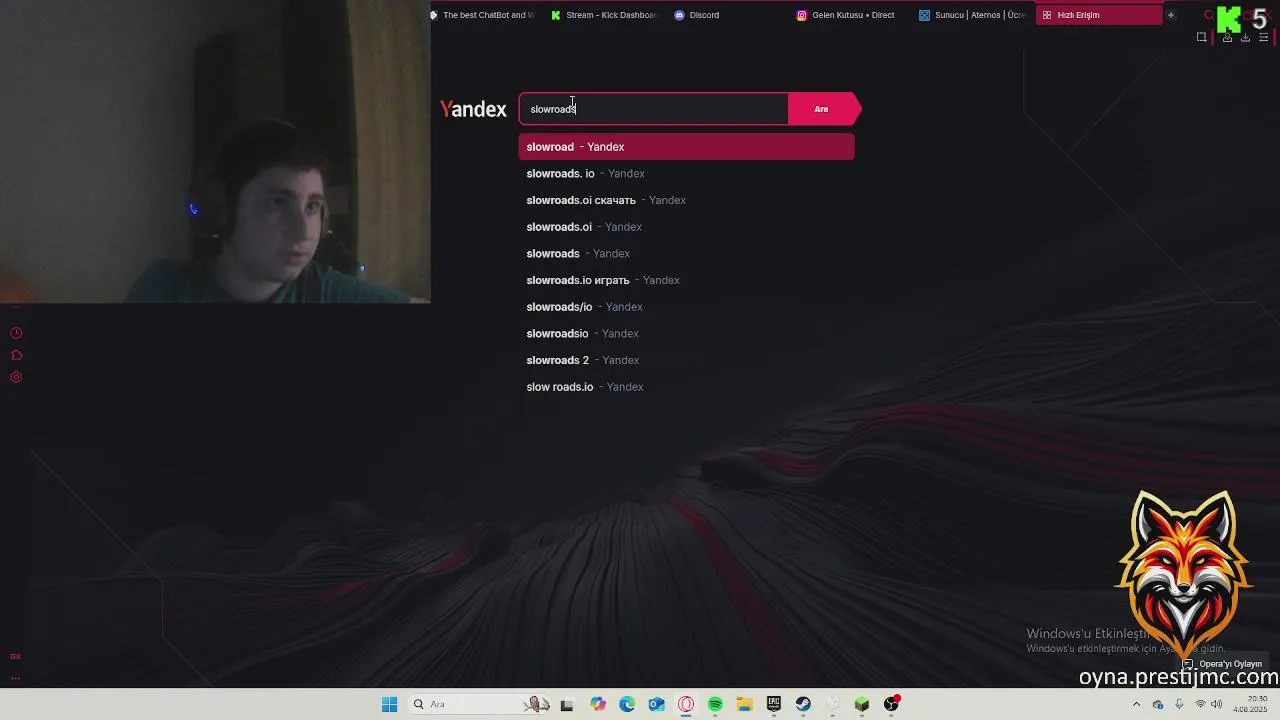This screenshot has width=1280, height=720.
Task: Select suggestion "slowroads.io играть"
Action: coord(686,280)
